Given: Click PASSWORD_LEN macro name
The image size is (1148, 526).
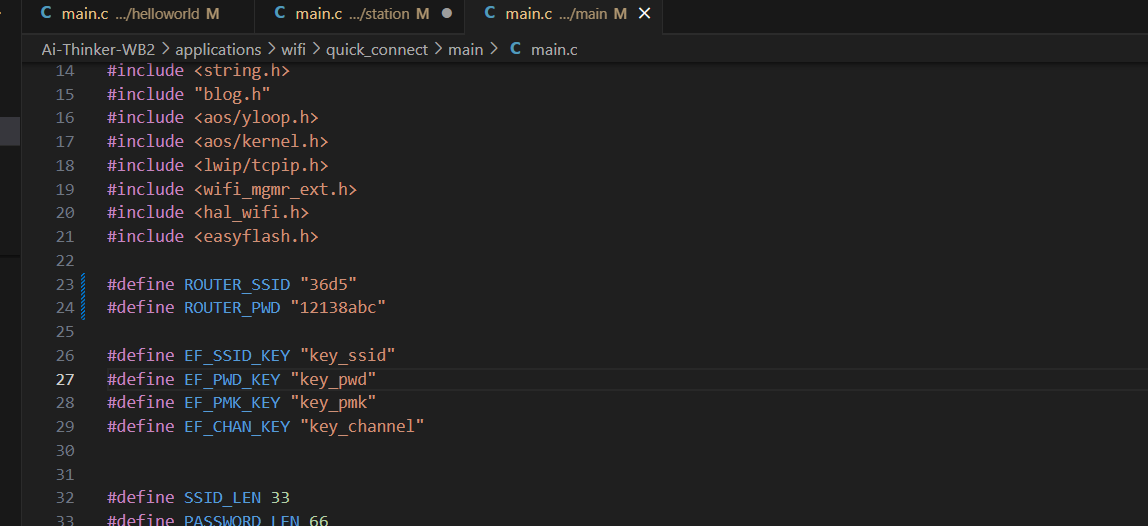Looking at the screenshot, I should coord(242,520).
